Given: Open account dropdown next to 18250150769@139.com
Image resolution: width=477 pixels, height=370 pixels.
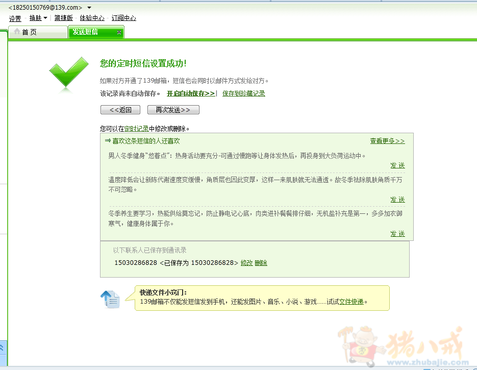Looking at the screenshot, I should pos(89,7).
